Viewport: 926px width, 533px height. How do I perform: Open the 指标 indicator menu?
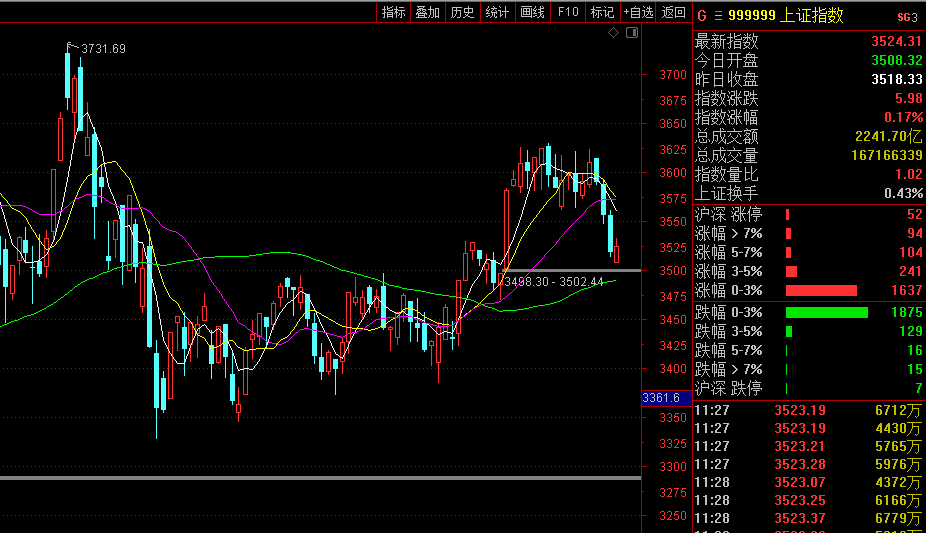[393, 12]
